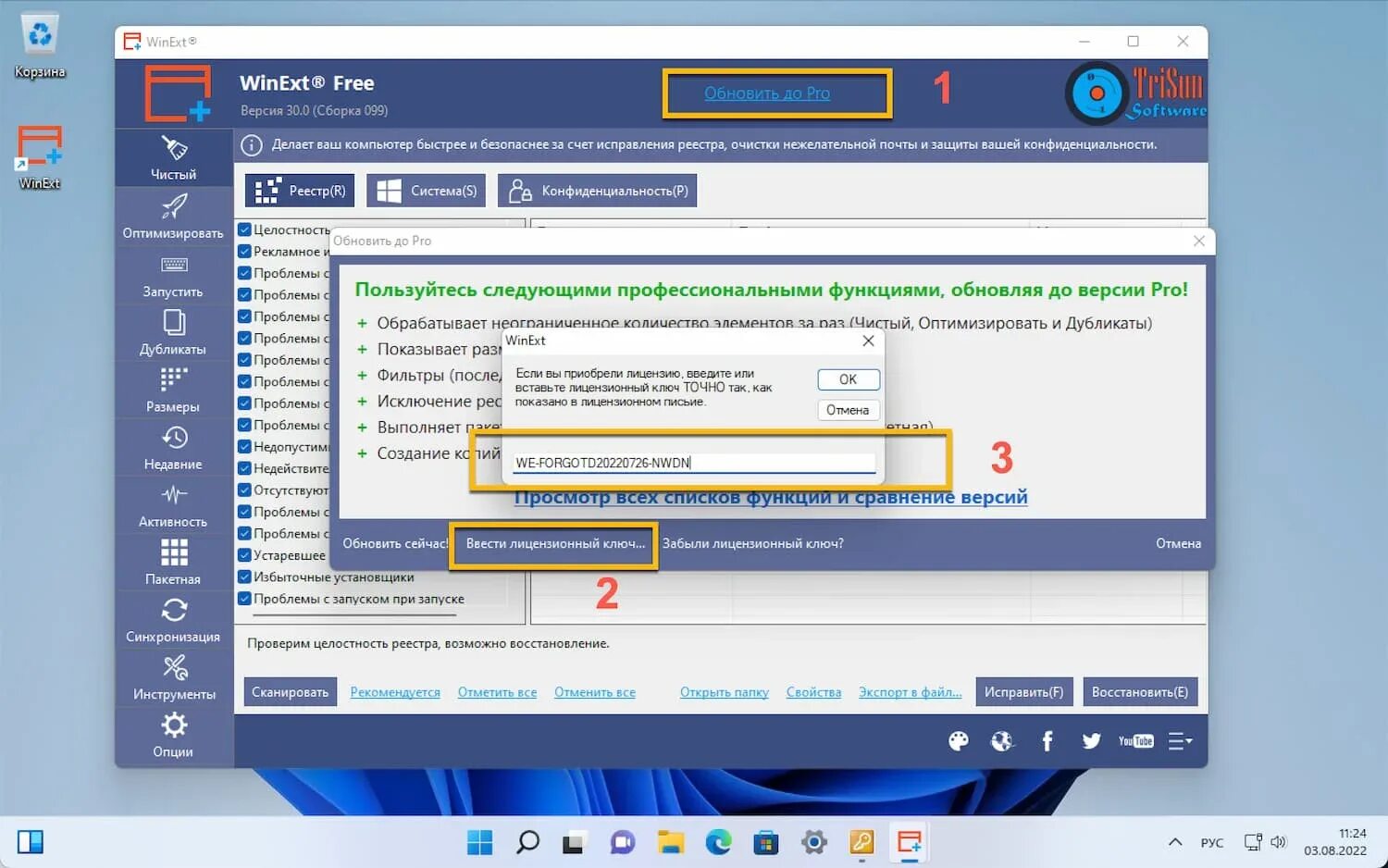Switch to the Система(S) tab
1388x868 pixels.
(x=427, y=191)
